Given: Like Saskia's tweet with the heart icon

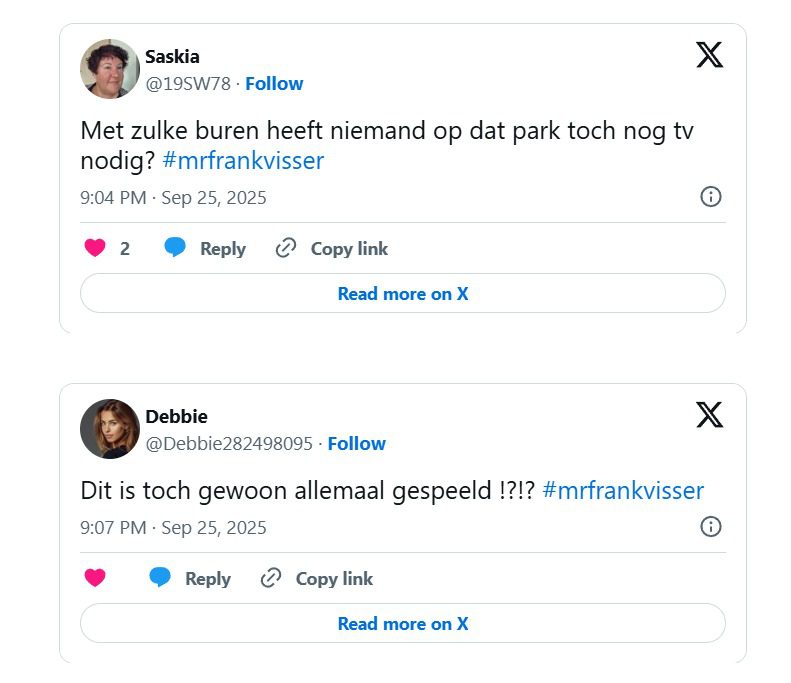Looking at the screenshot, I should pos(95,249).
